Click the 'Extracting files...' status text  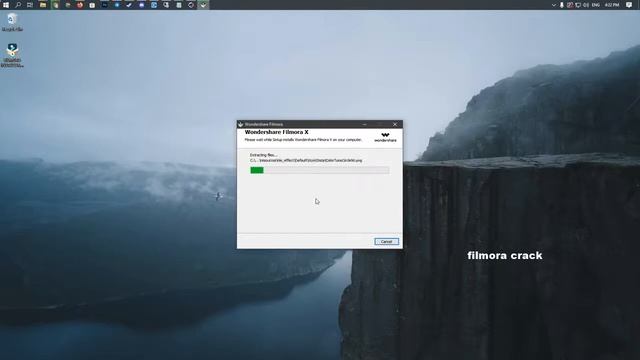263,155
